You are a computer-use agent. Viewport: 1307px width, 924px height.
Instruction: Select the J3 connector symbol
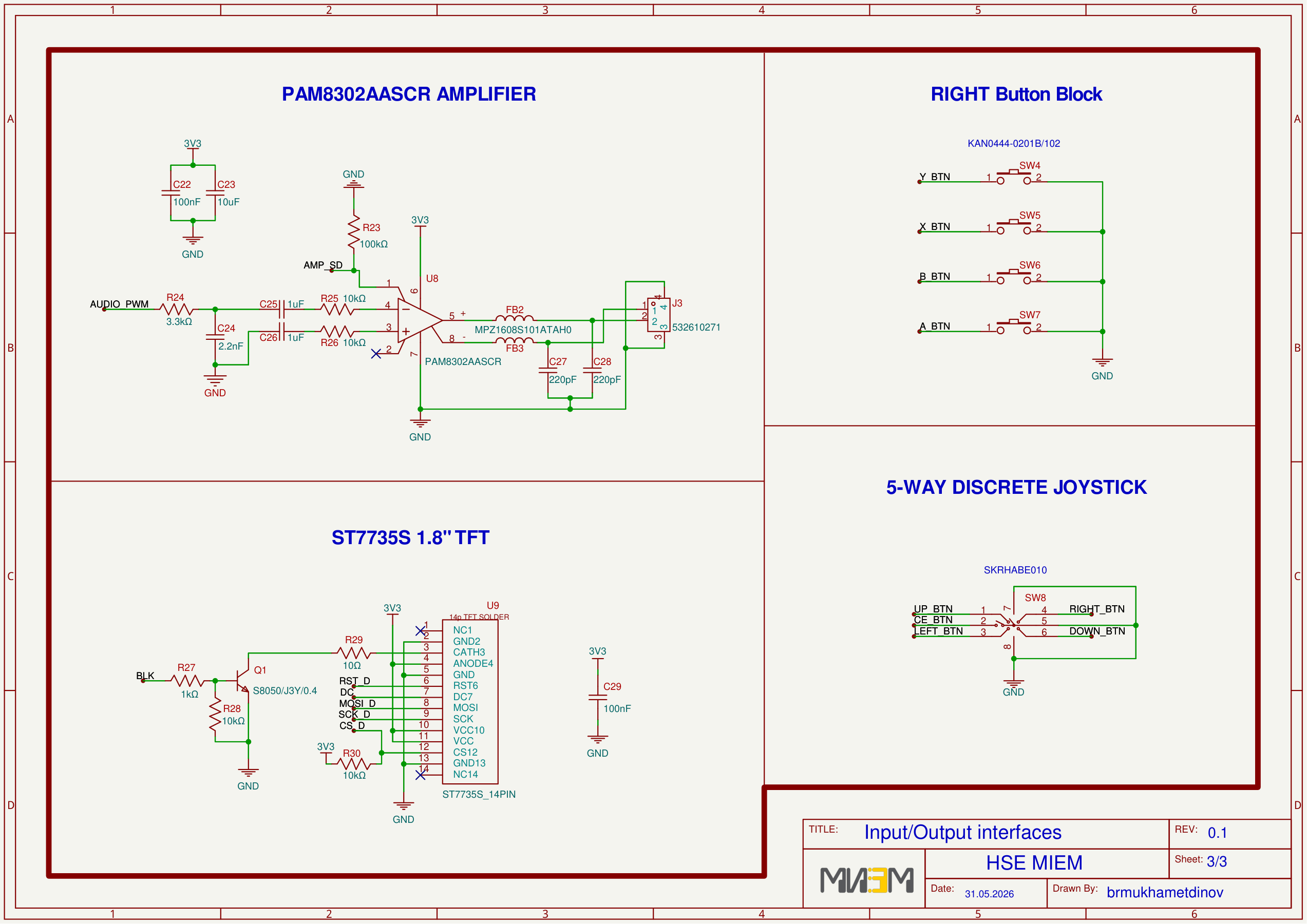click(x=658, y=315)
